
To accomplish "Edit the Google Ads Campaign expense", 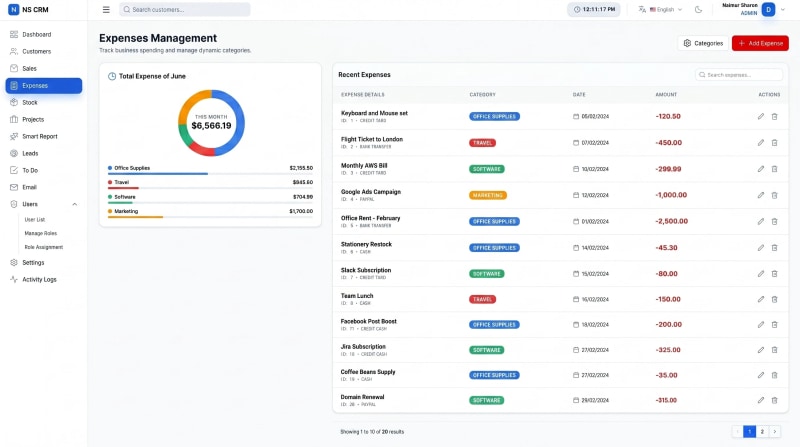I will [x=761, y=195].
